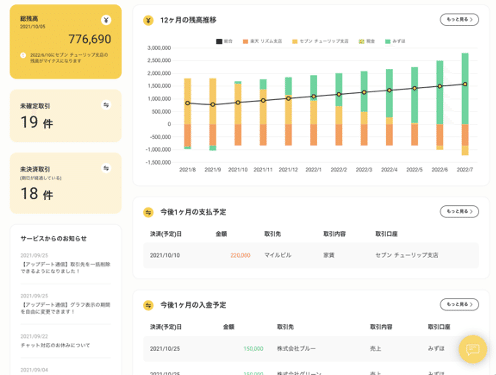496x375 pixels.
Task: Click the arrows icon next to 今後1ヶ月の支払予定
Action: pyautogui.click(x=148, y=212)
